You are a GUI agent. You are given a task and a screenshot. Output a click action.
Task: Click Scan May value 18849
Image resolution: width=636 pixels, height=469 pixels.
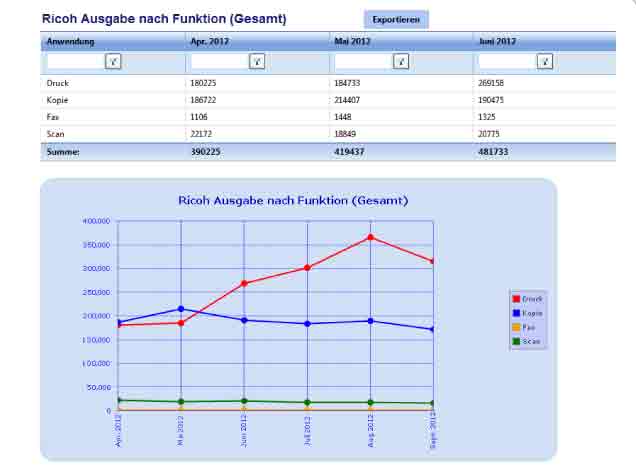(x=345, y=134)
